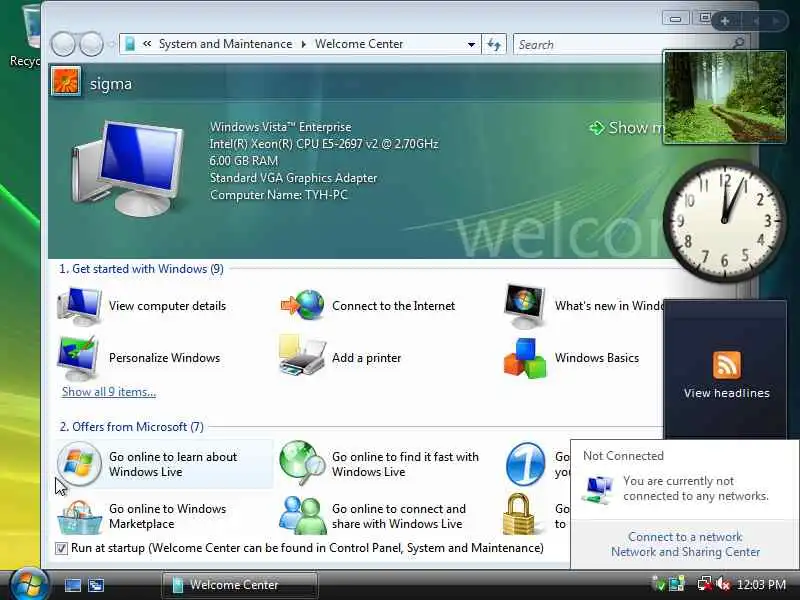This screenshot has height=600, width=800.
Task: Open the Windows Start orb
Action: click(29, 585)
